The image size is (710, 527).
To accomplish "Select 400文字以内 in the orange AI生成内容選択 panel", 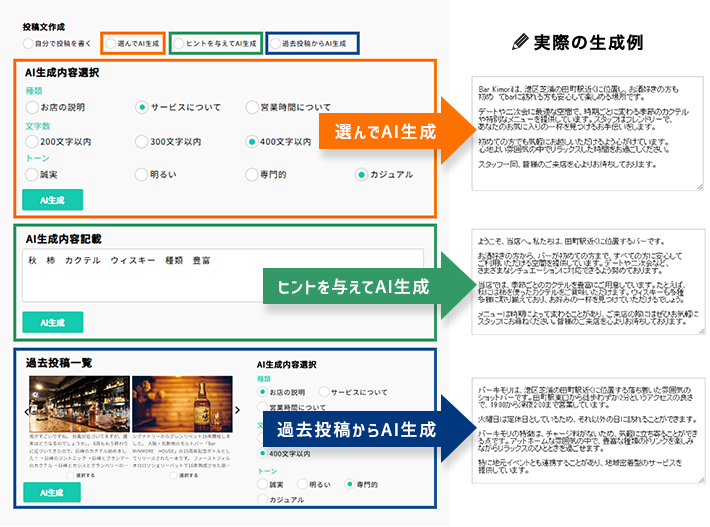I will tap(252, 142).
